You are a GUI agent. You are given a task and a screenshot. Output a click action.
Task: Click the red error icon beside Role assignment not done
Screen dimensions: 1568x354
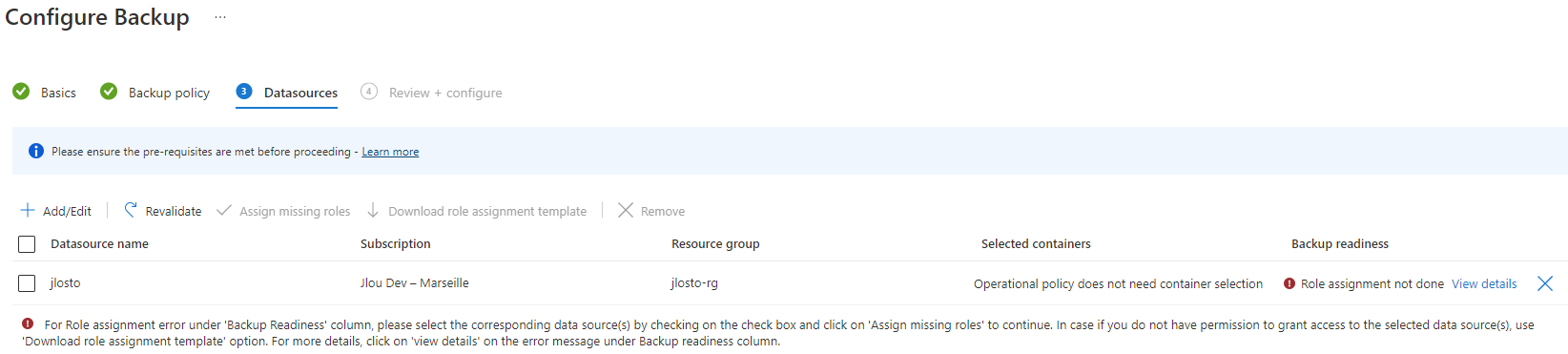pos(1289,283)
